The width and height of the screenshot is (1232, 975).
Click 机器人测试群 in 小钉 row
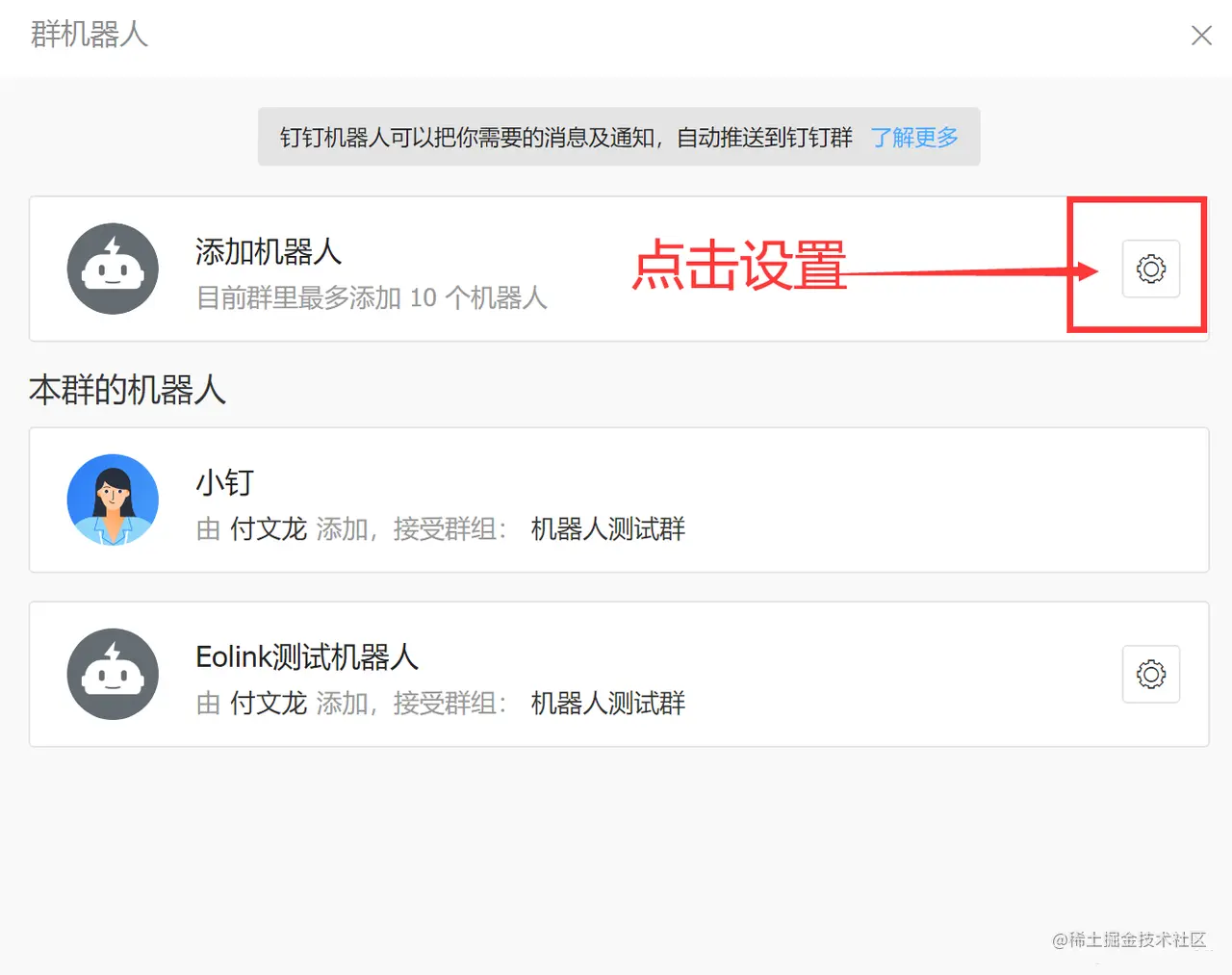click(x=608, y=528)
